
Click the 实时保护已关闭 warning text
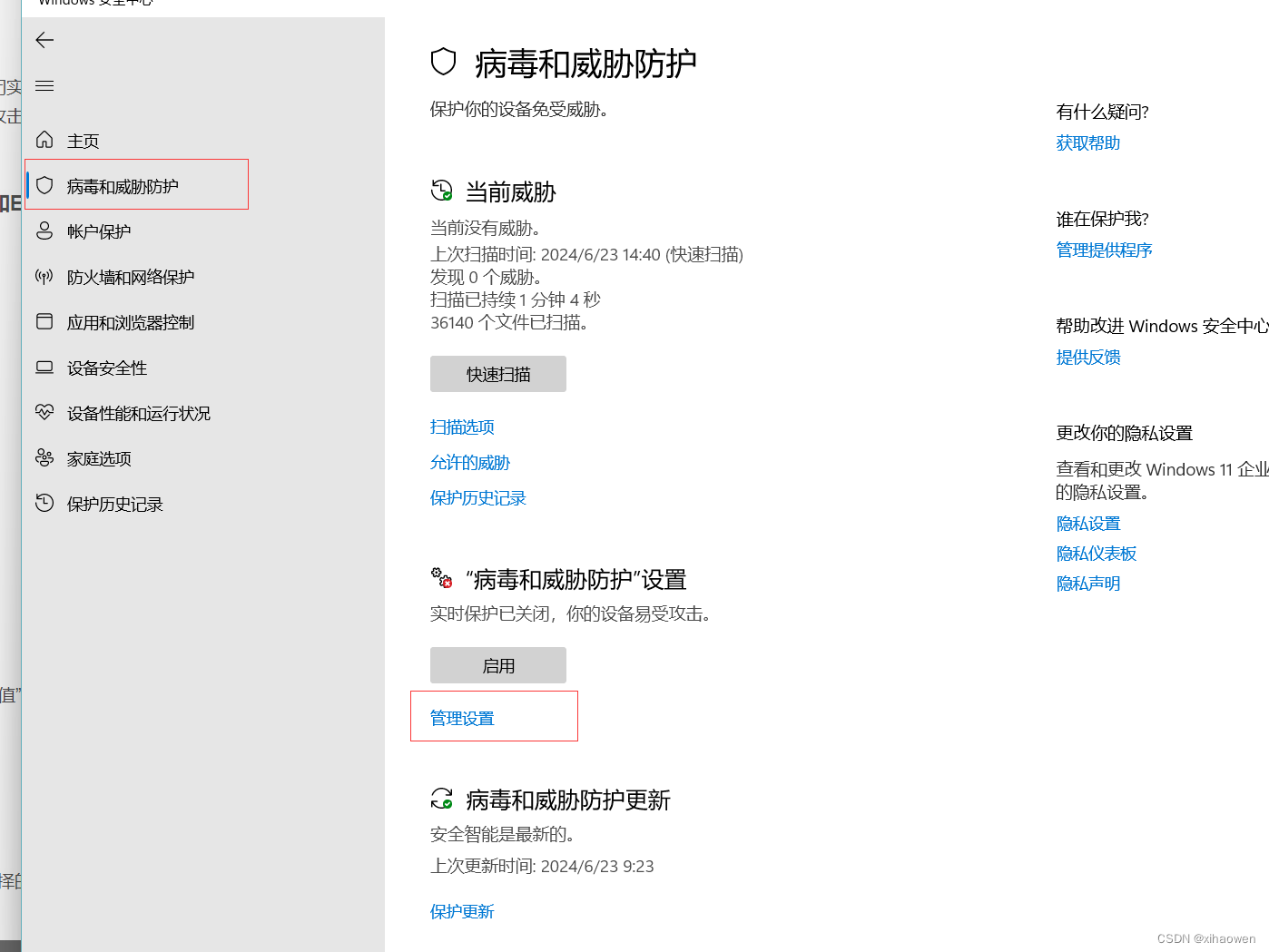[570, 613]
